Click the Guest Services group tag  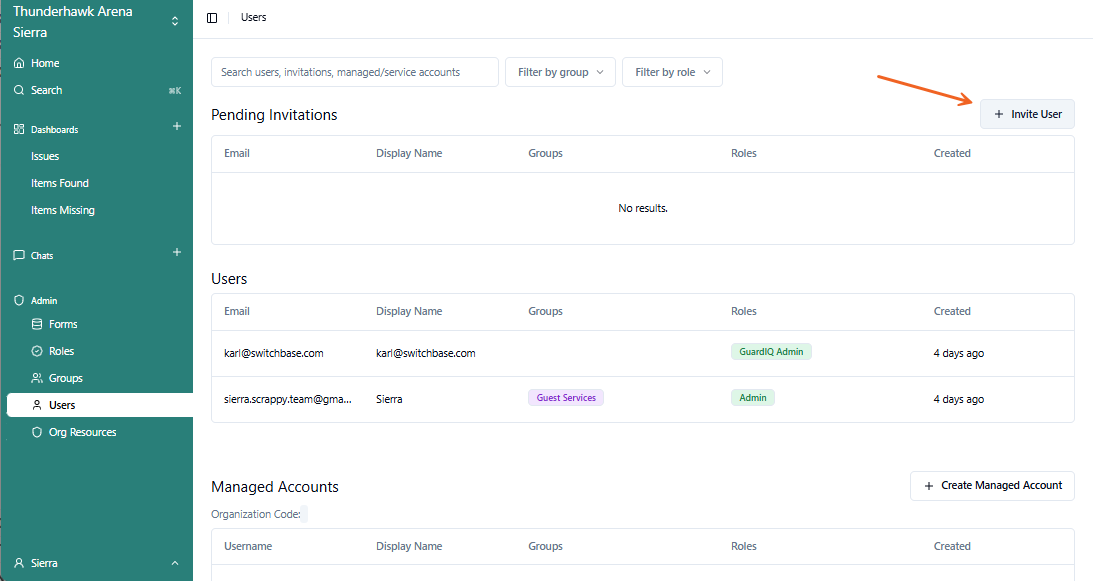[x=566, y=398]
